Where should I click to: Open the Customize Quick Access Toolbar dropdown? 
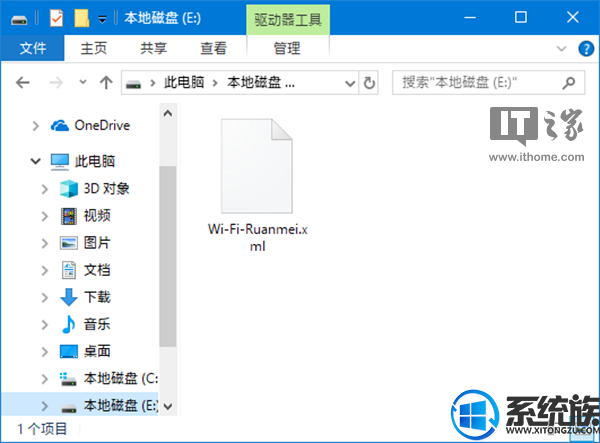pos(102,19)
